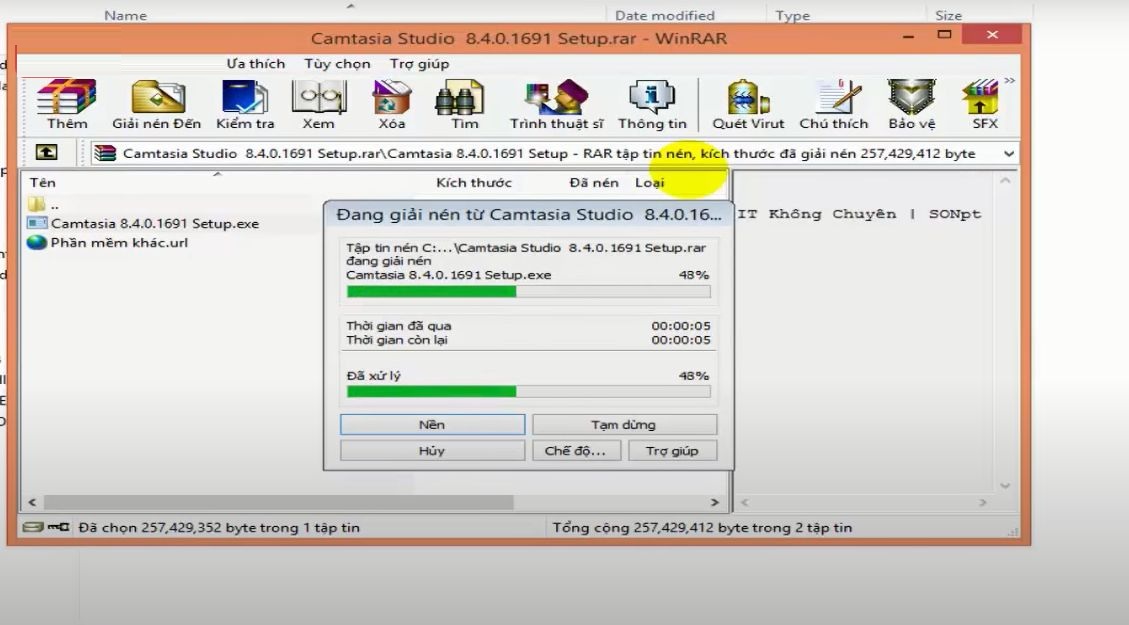Open the Ưa thích menu
The height and width of the screenshot is (625, 1129).
click(x=256, y=62)
